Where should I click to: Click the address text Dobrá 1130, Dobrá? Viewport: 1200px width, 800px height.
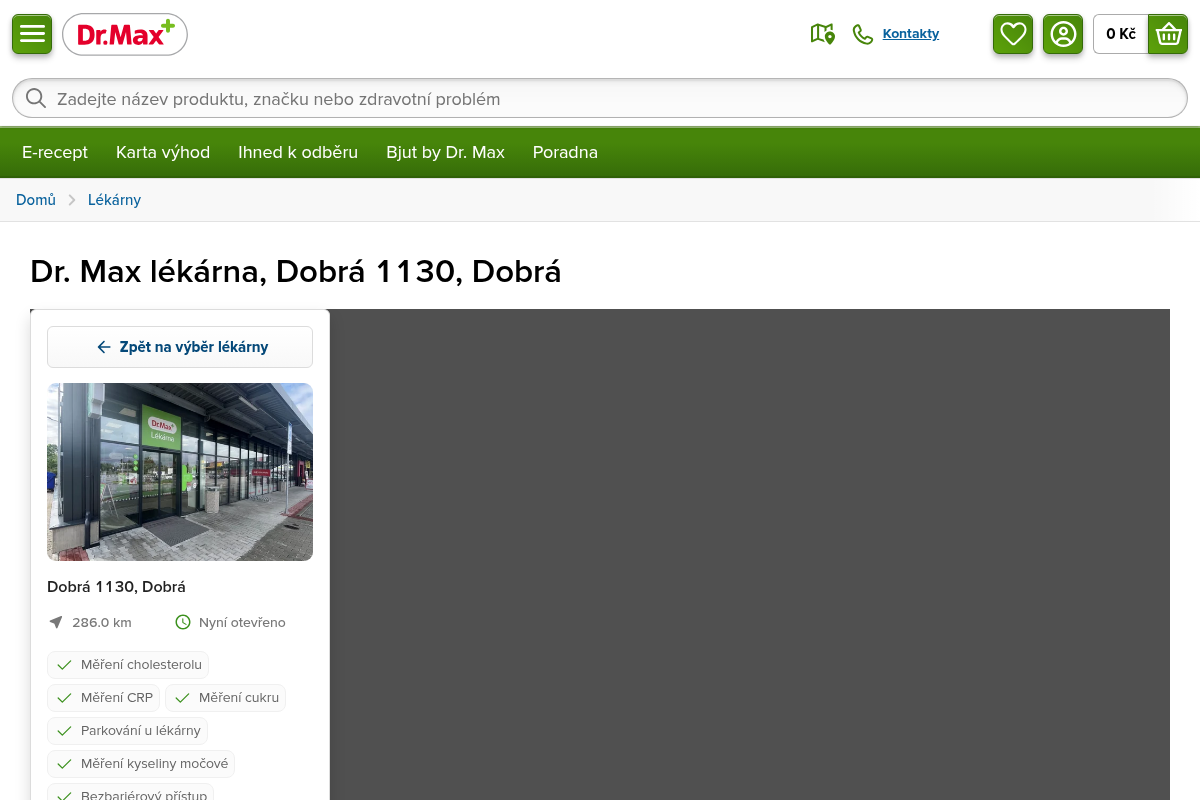point(116,587)
